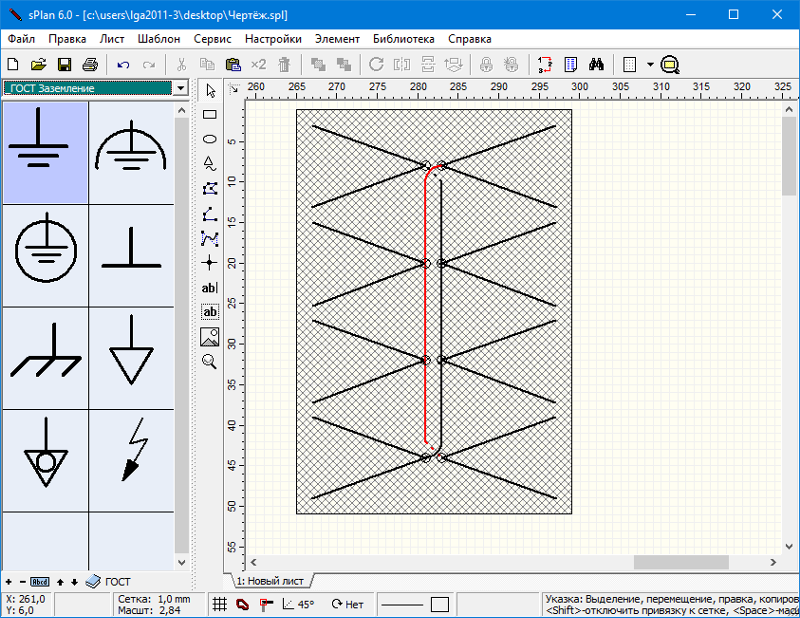This screenshot has height=618, width=800.
Task: Switch to sheet tab 1: Новый лист
Action: (270, 581)
